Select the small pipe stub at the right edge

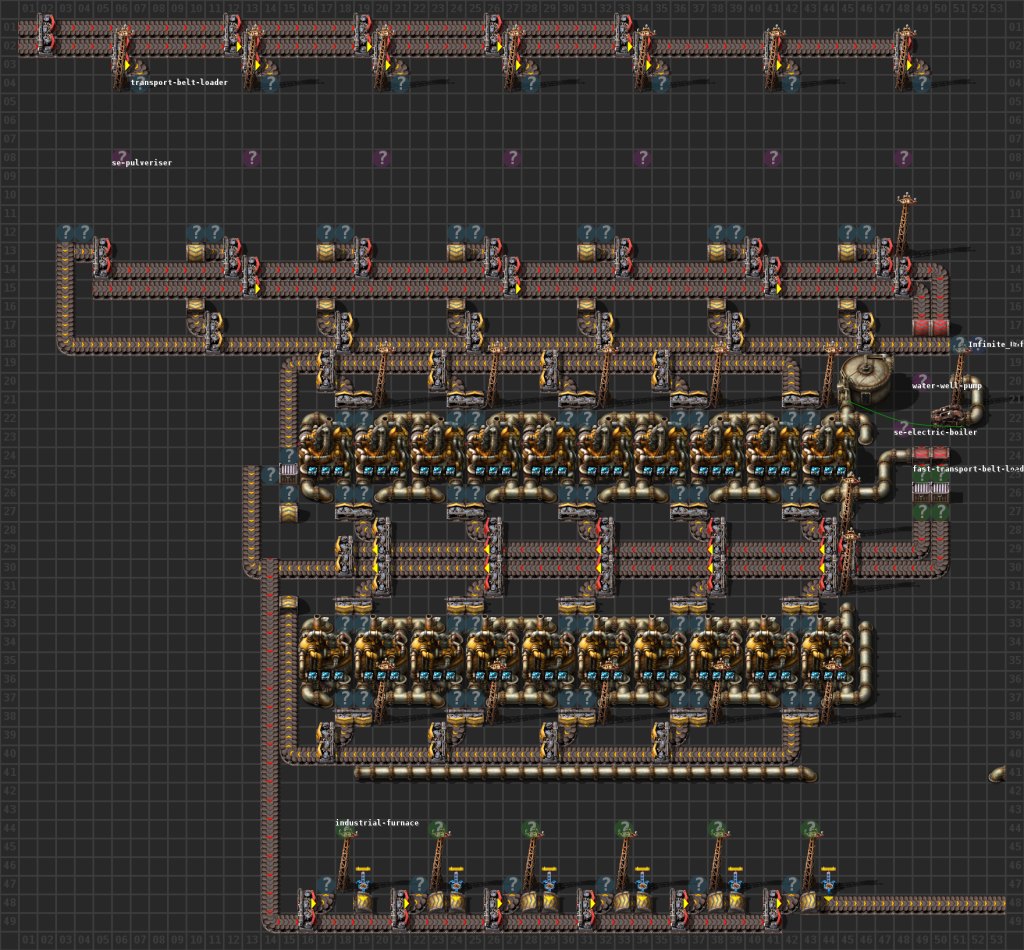click(997, 774)
